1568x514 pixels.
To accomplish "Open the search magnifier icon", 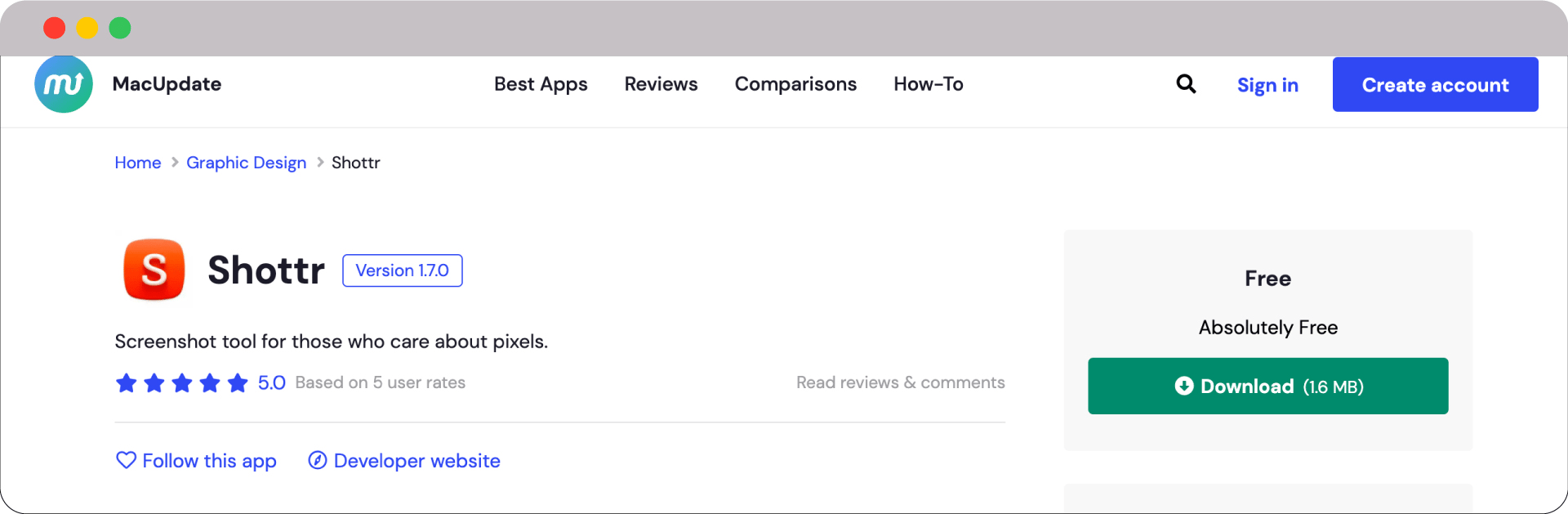I will (1186, 84).
